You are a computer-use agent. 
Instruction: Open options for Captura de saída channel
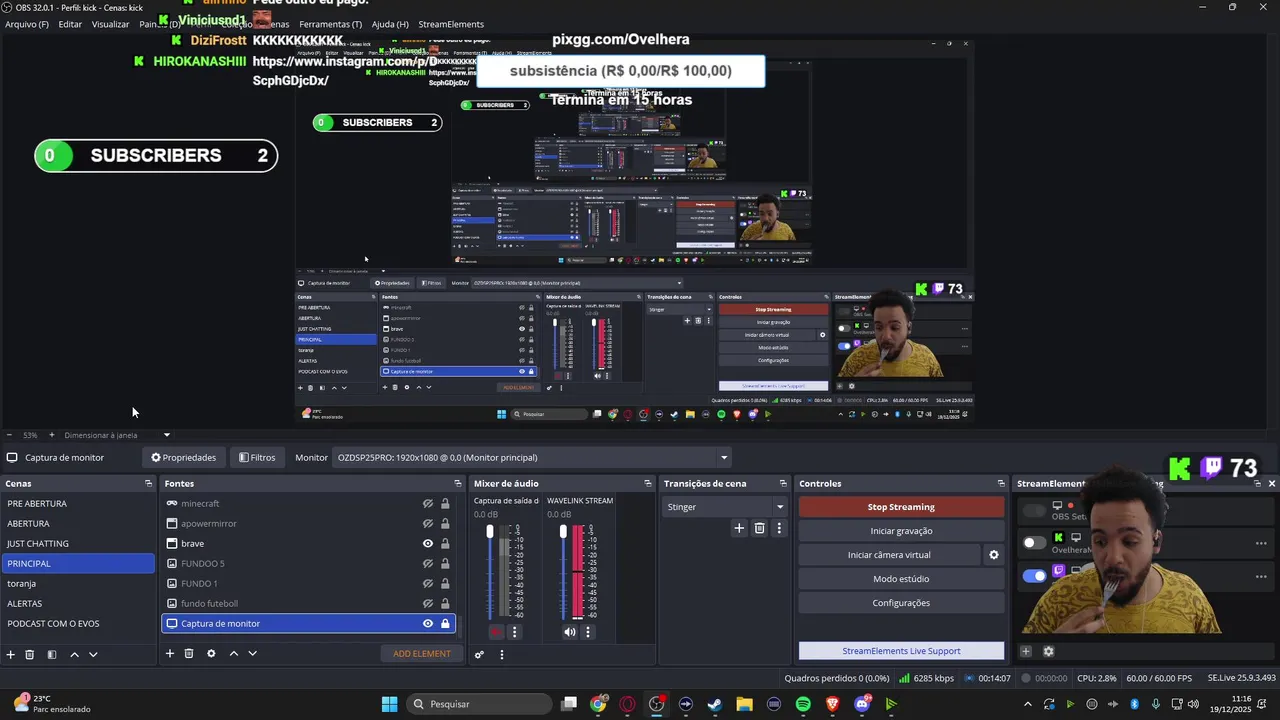515,632
